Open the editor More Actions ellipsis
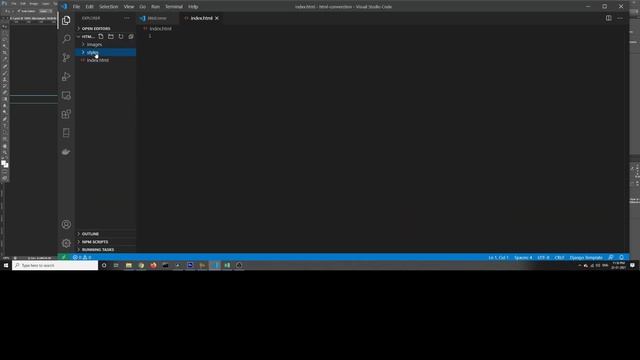640x360 pixels. (x=620, y=18)
